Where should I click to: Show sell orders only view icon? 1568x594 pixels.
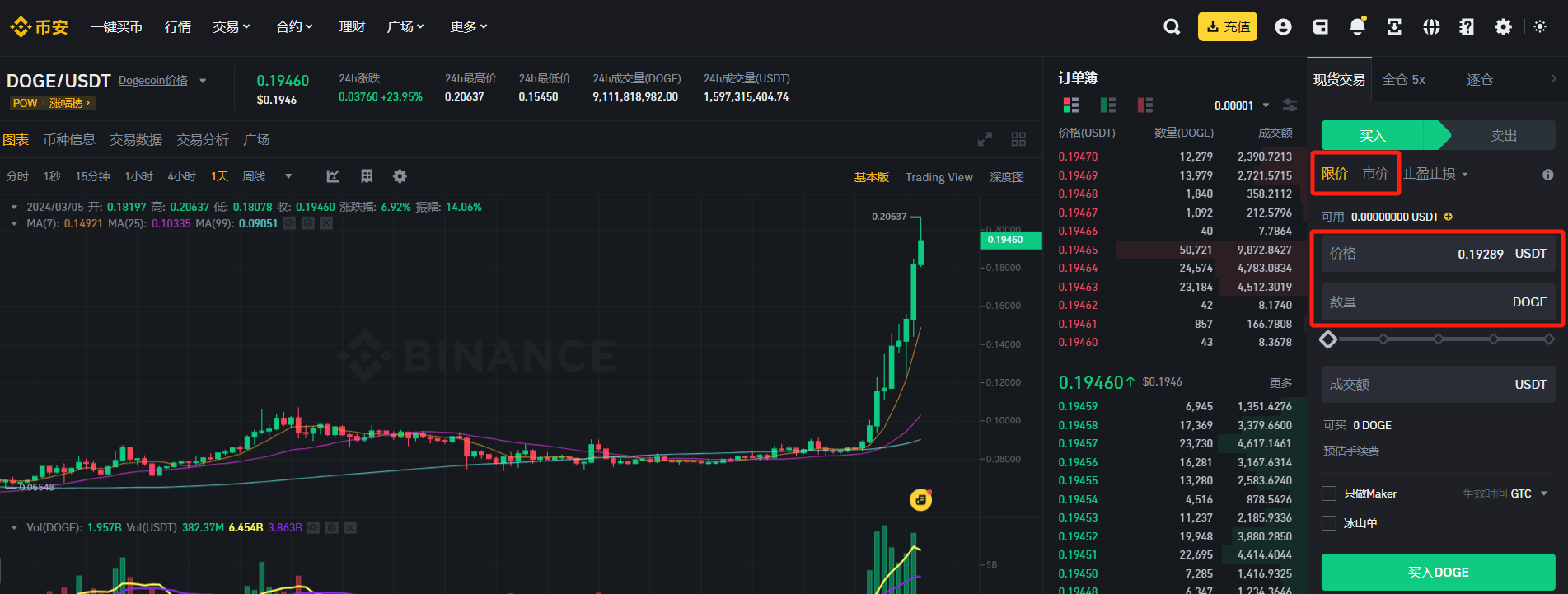(1145, 105)
